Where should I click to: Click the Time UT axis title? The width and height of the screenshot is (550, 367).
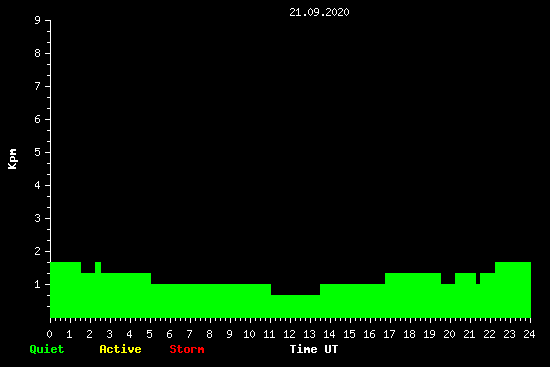pos(314,349)
